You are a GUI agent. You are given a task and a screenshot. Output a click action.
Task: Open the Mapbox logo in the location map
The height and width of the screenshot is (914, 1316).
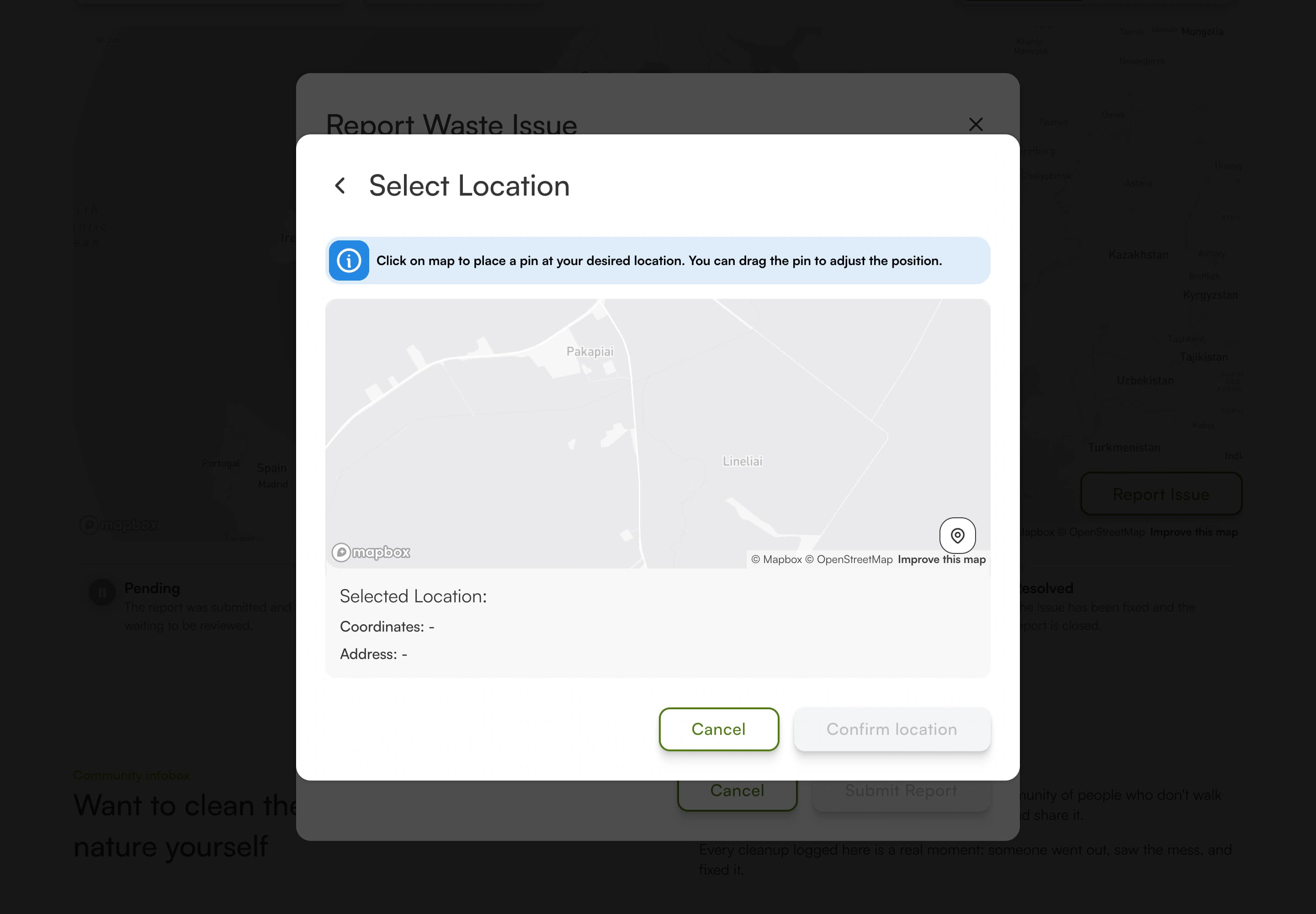371,552
